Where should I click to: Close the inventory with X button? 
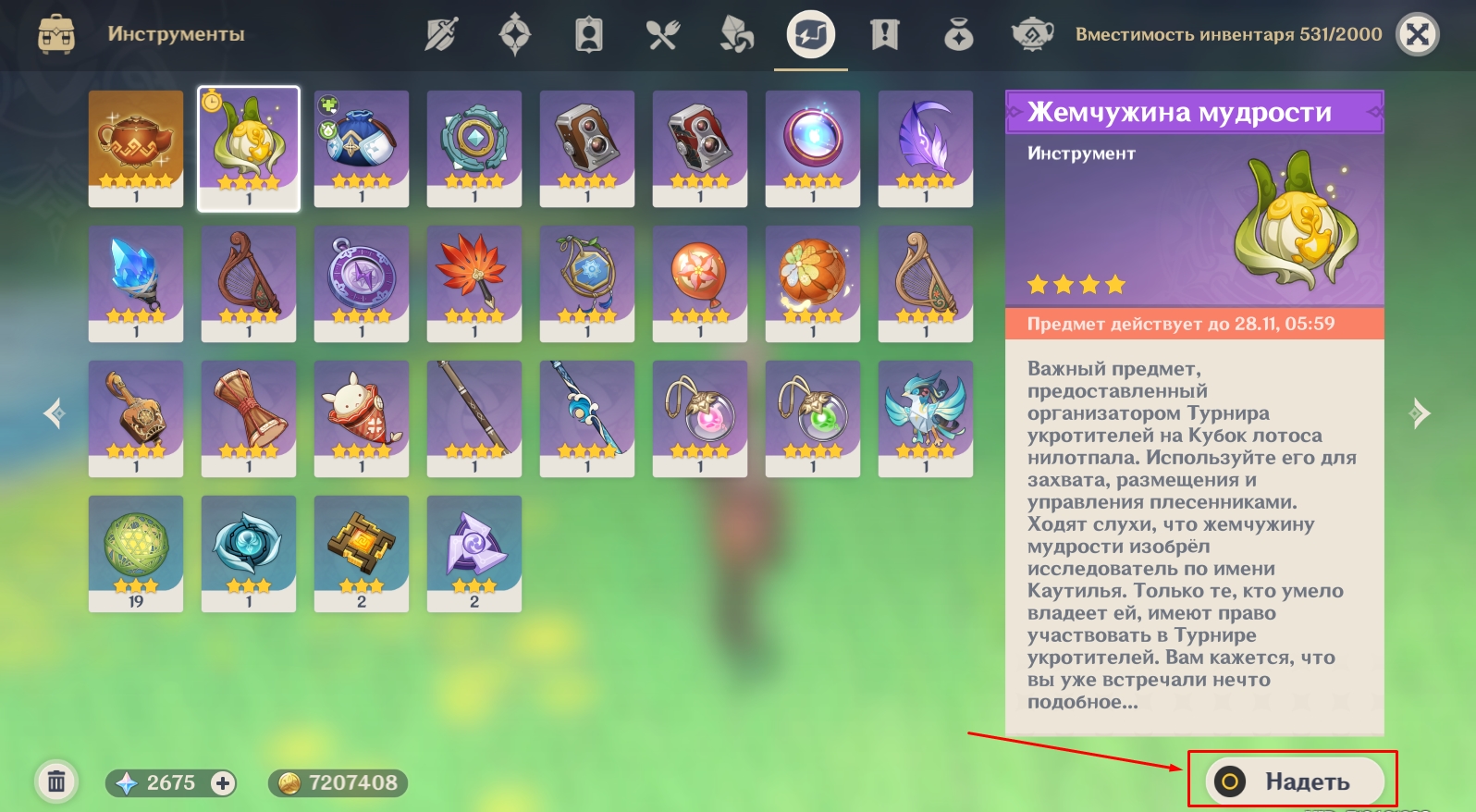[1417, 35]
